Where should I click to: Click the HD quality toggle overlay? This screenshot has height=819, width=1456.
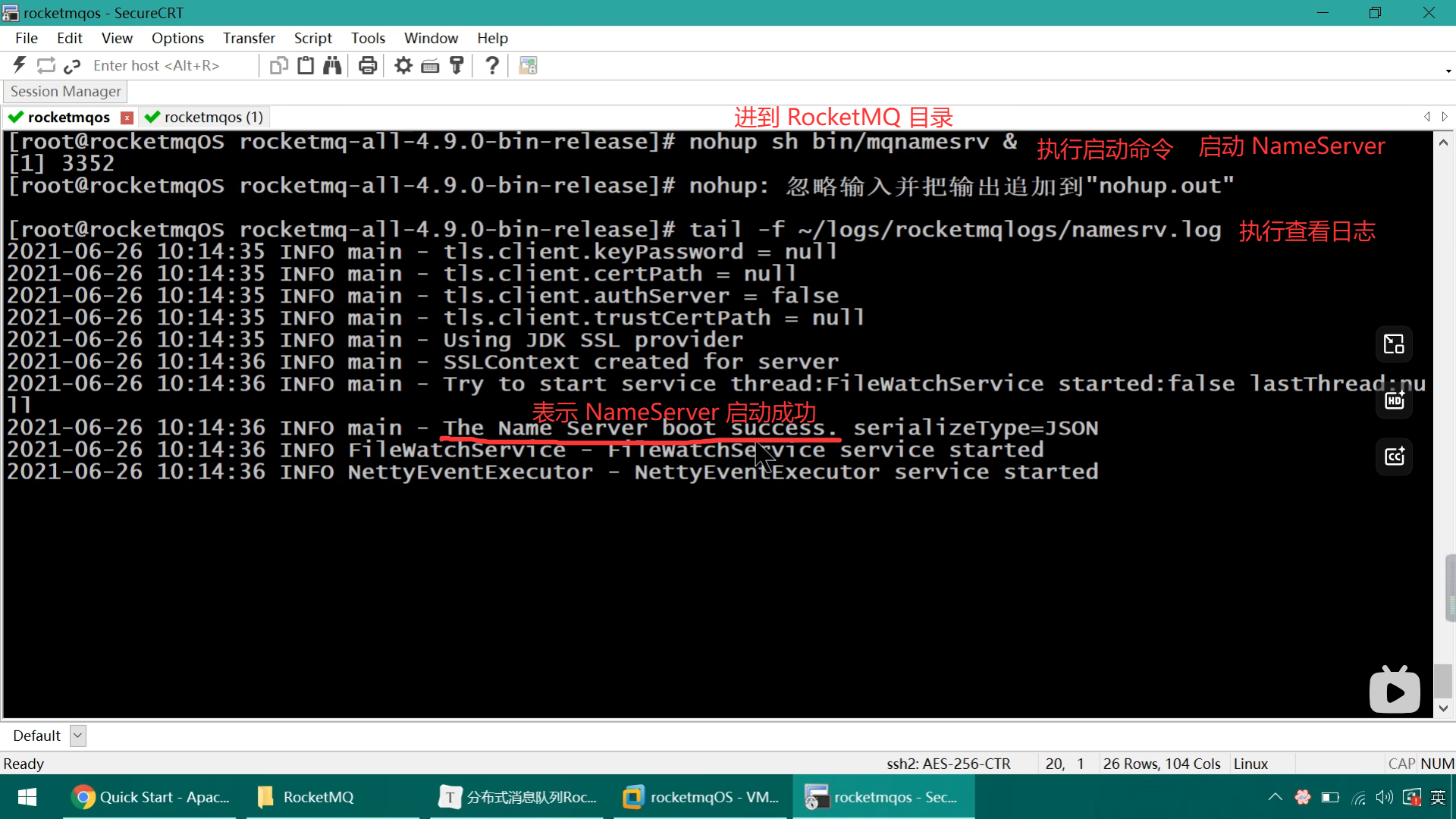[x=1394, y=400]
